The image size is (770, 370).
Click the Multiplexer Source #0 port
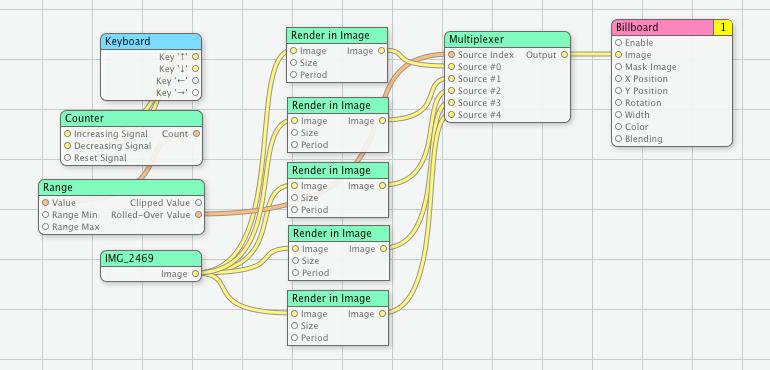[x=451, y=67]
